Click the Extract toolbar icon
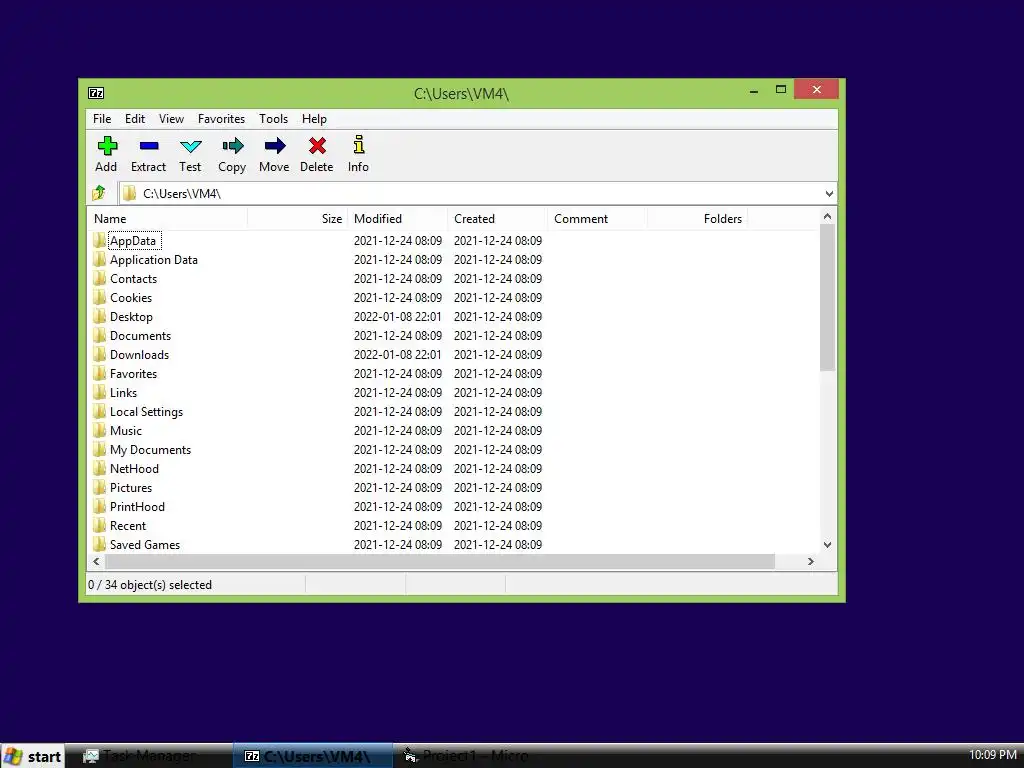This screenshot has width=1024, height=768. 149,146
